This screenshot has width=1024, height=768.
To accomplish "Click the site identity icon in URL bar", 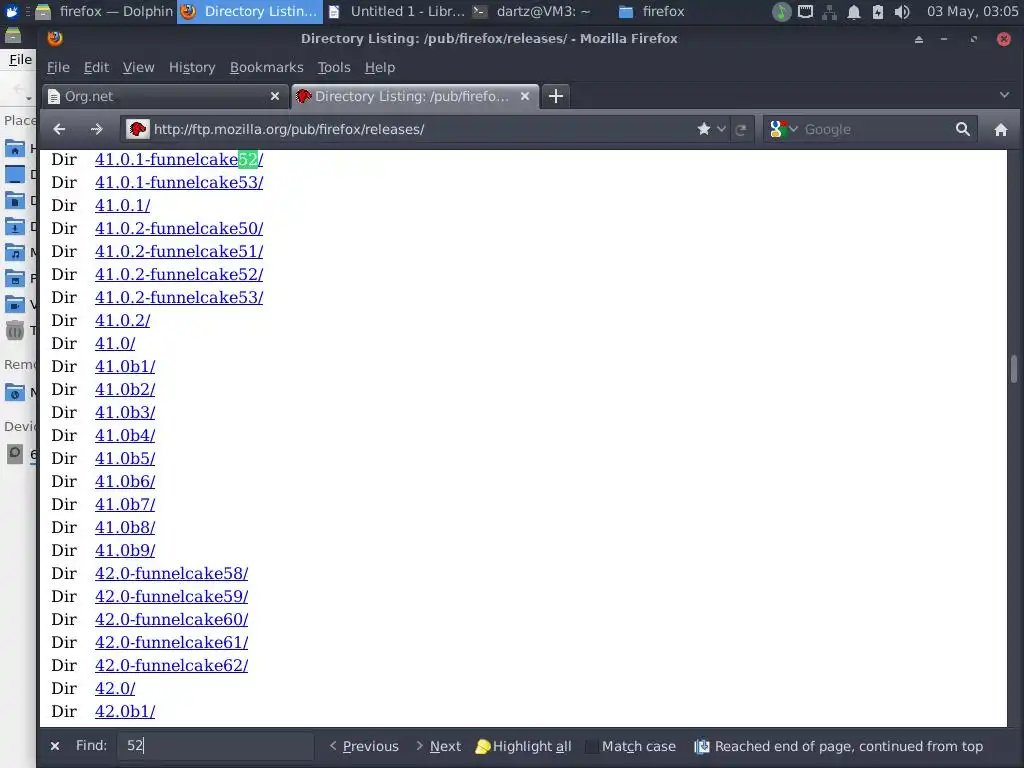I will point(138,129).
